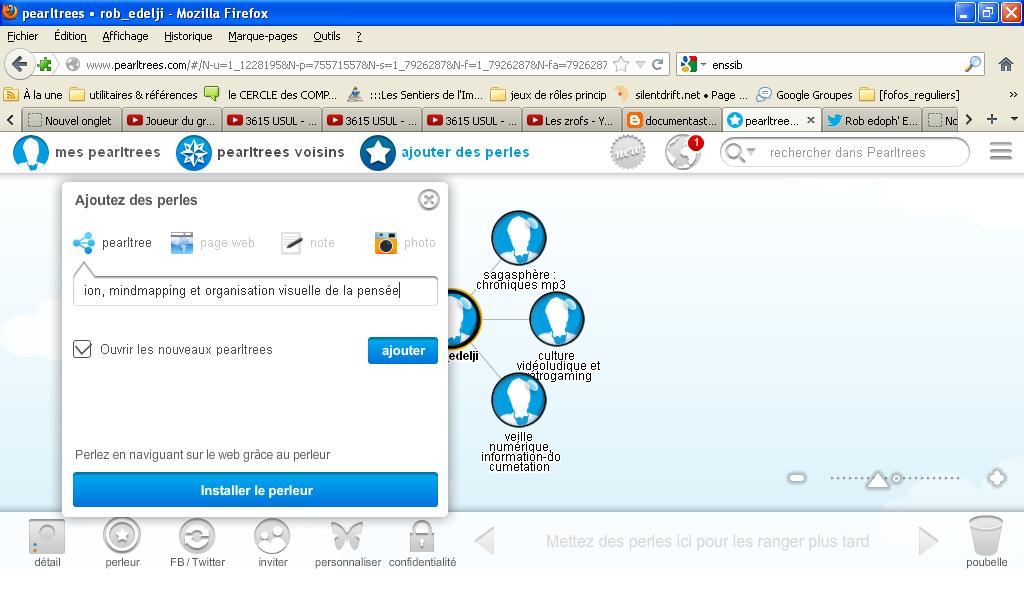Select the rob_edelji root pearl
The width and height of the screenshot is (1024, 600).
pos(464,319)
